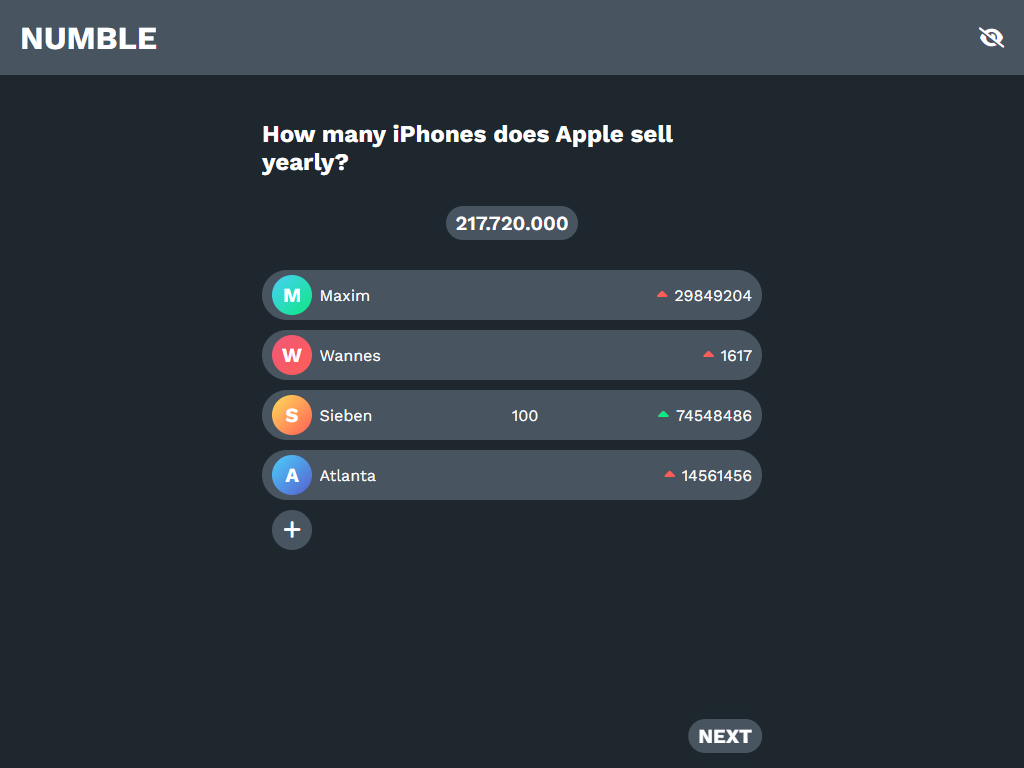Click the NUMBLE logo
The height and width of the screenshot is (768, 1024).
[x=89, y=38]
